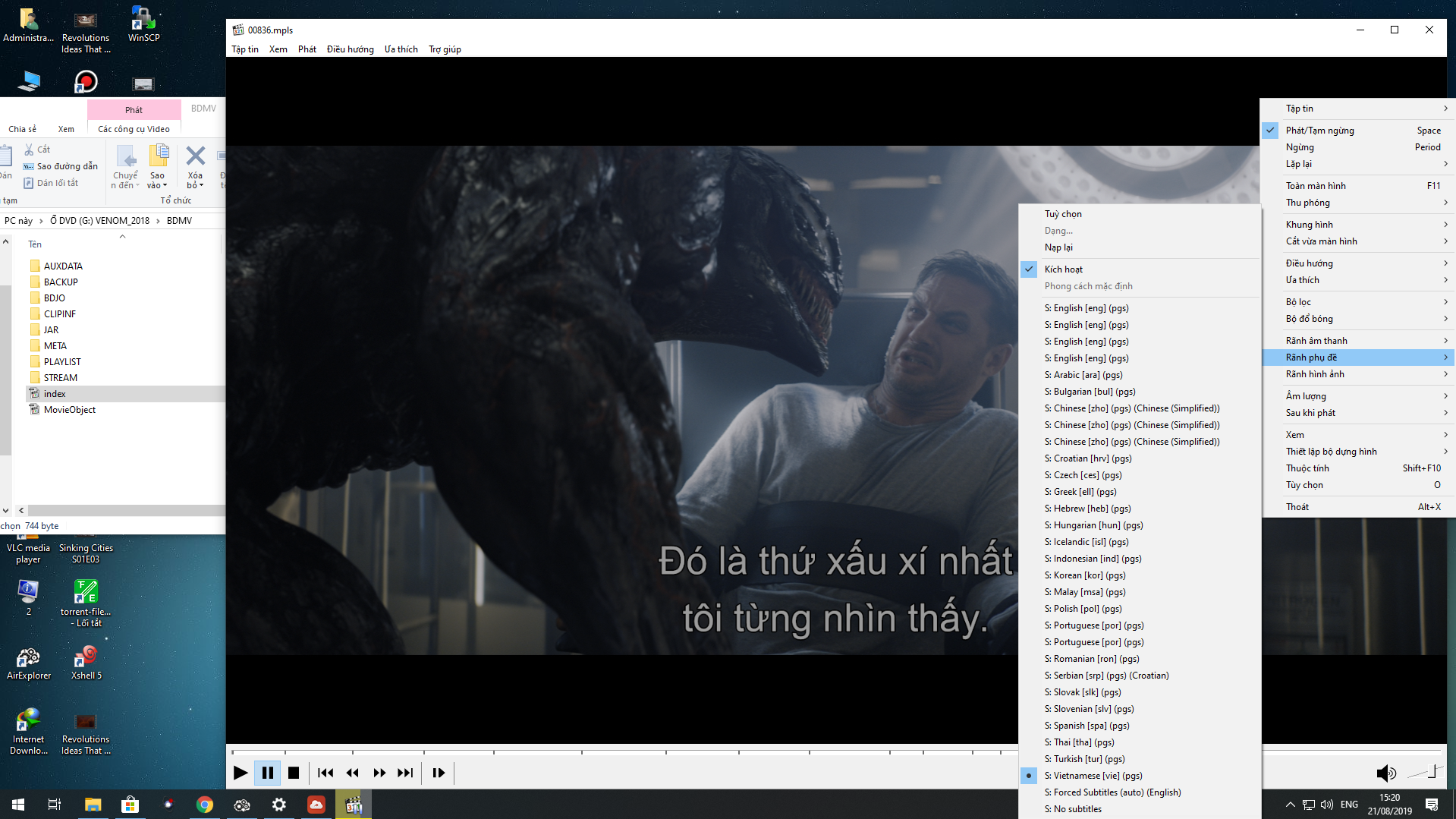This screenshot has height=819, width=1456.
Task: Click Thuộc tính properties entry
Action: [1358, 468]
